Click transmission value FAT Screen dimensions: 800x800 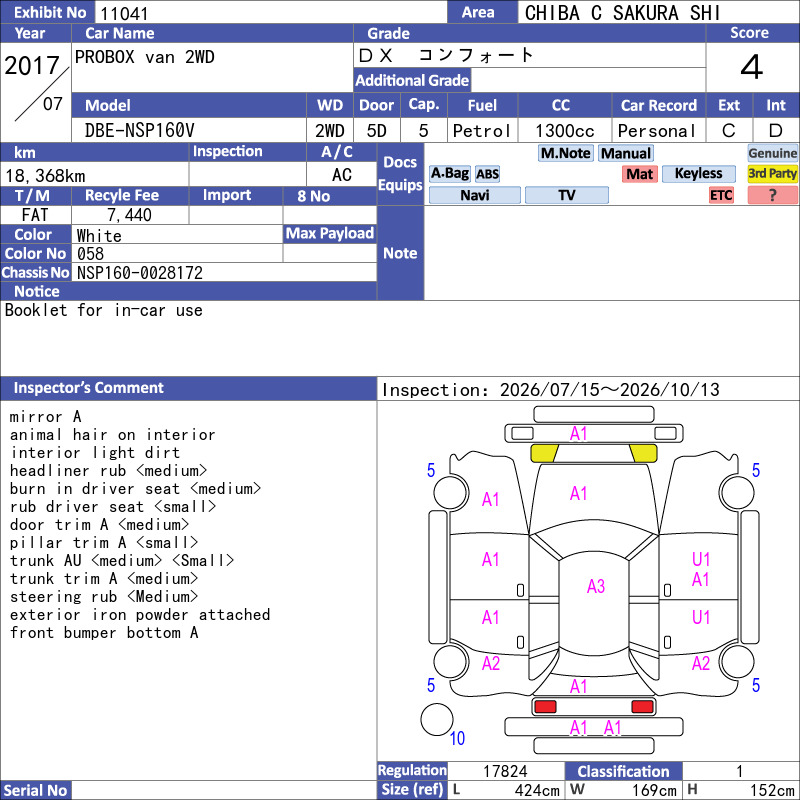click(x=35, y=215)
